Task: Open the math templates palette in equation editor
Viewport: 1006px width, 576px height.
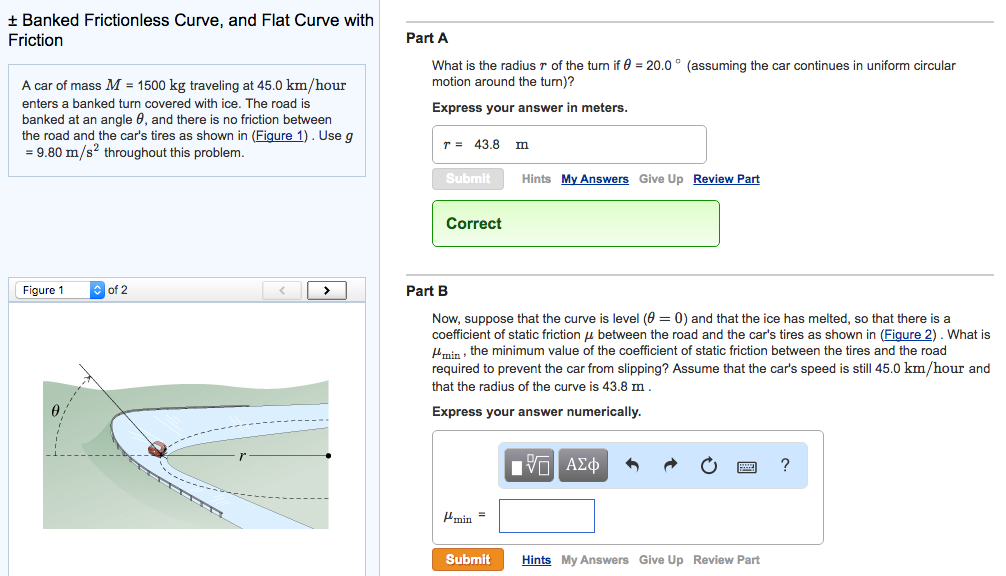Action: [x=528, y=464]
